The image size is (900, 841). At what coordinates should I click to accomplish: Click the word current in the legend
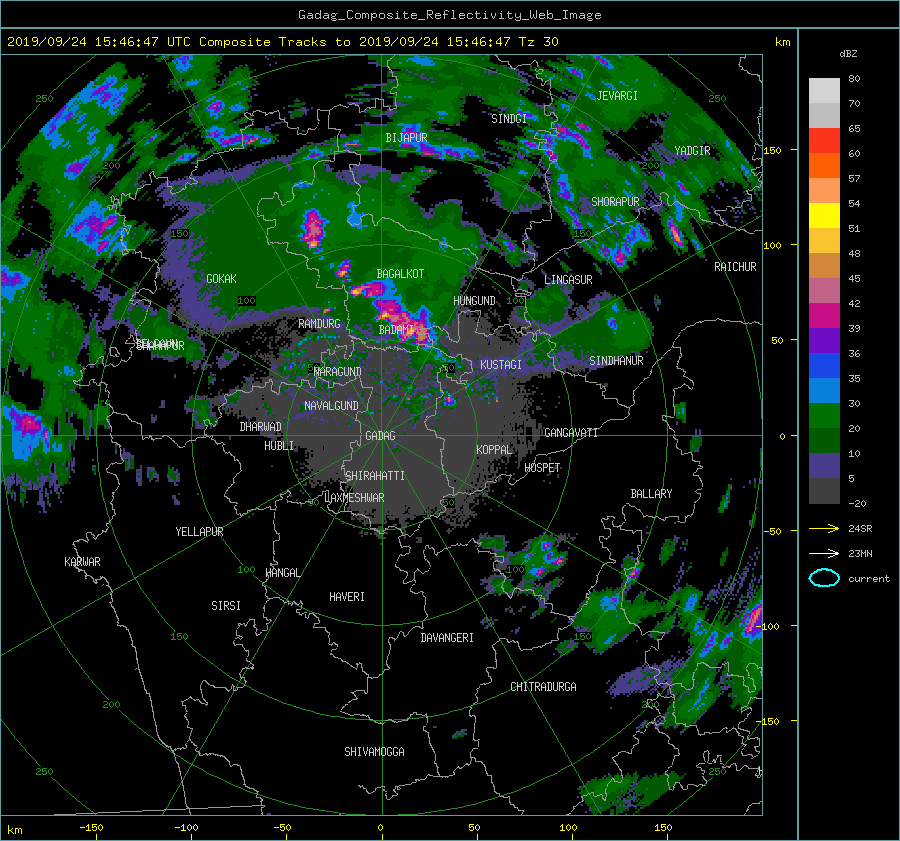click(869, 579)
